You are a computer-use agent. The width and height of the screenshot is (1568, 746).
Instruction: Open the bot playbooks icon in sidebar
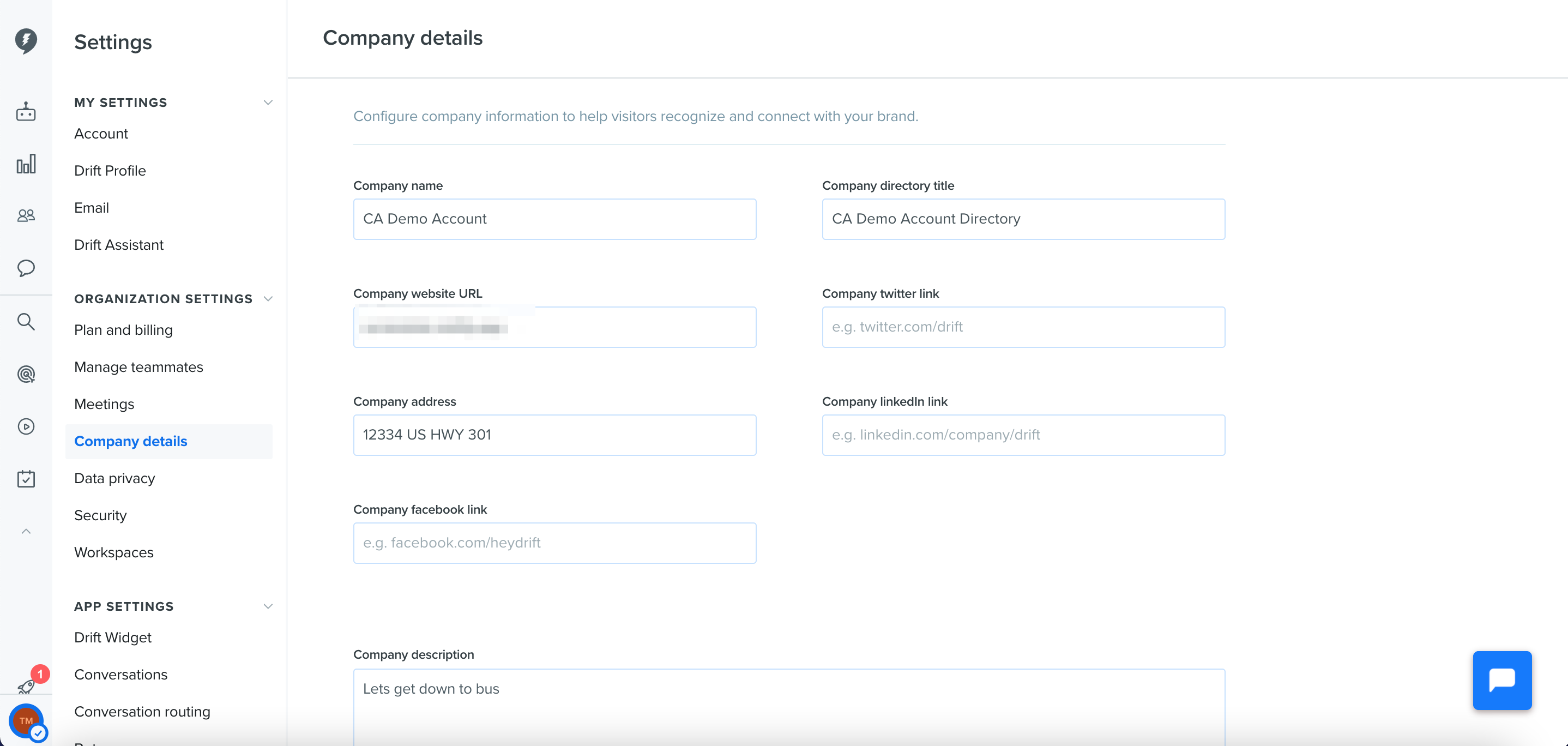pyautogui.click(x=26, y=112)
